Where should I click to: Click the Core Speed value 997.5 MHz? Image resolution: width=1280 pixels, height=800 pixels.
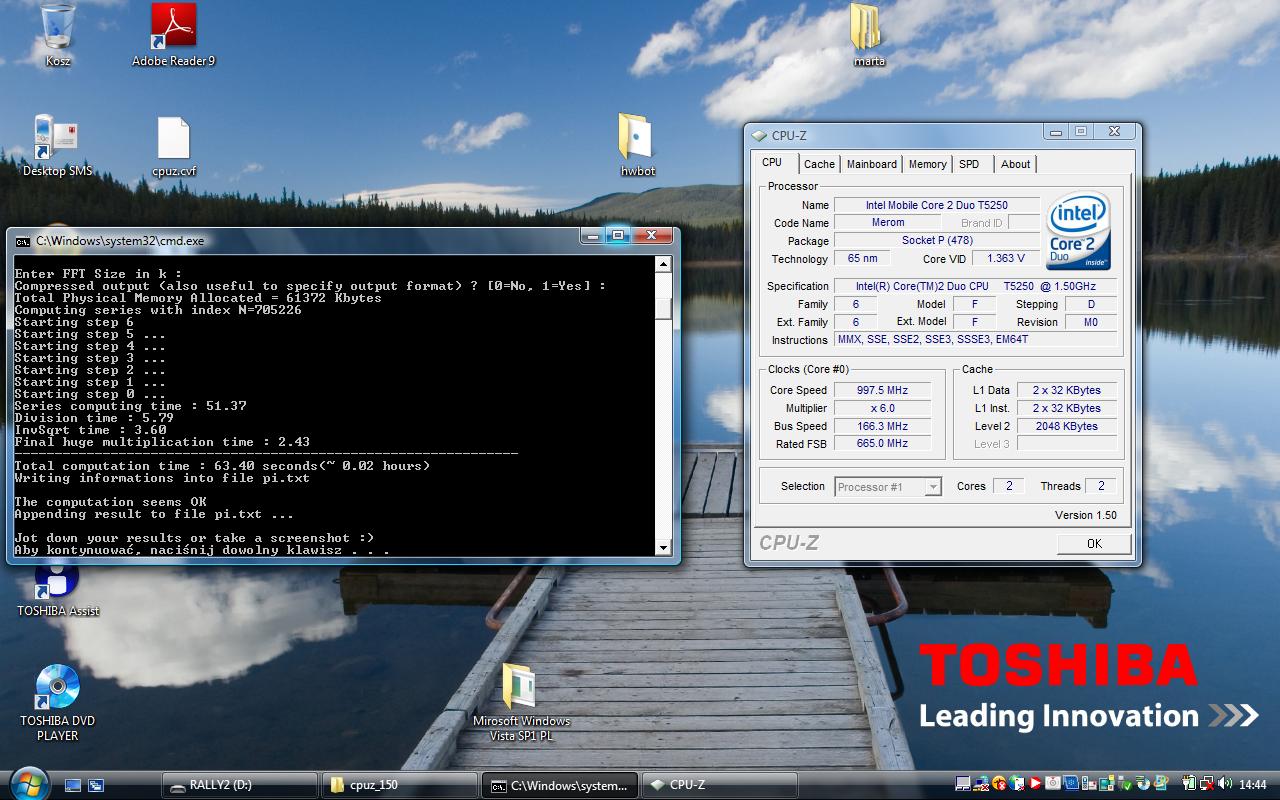pyautogui.click(x=882, y=390)
